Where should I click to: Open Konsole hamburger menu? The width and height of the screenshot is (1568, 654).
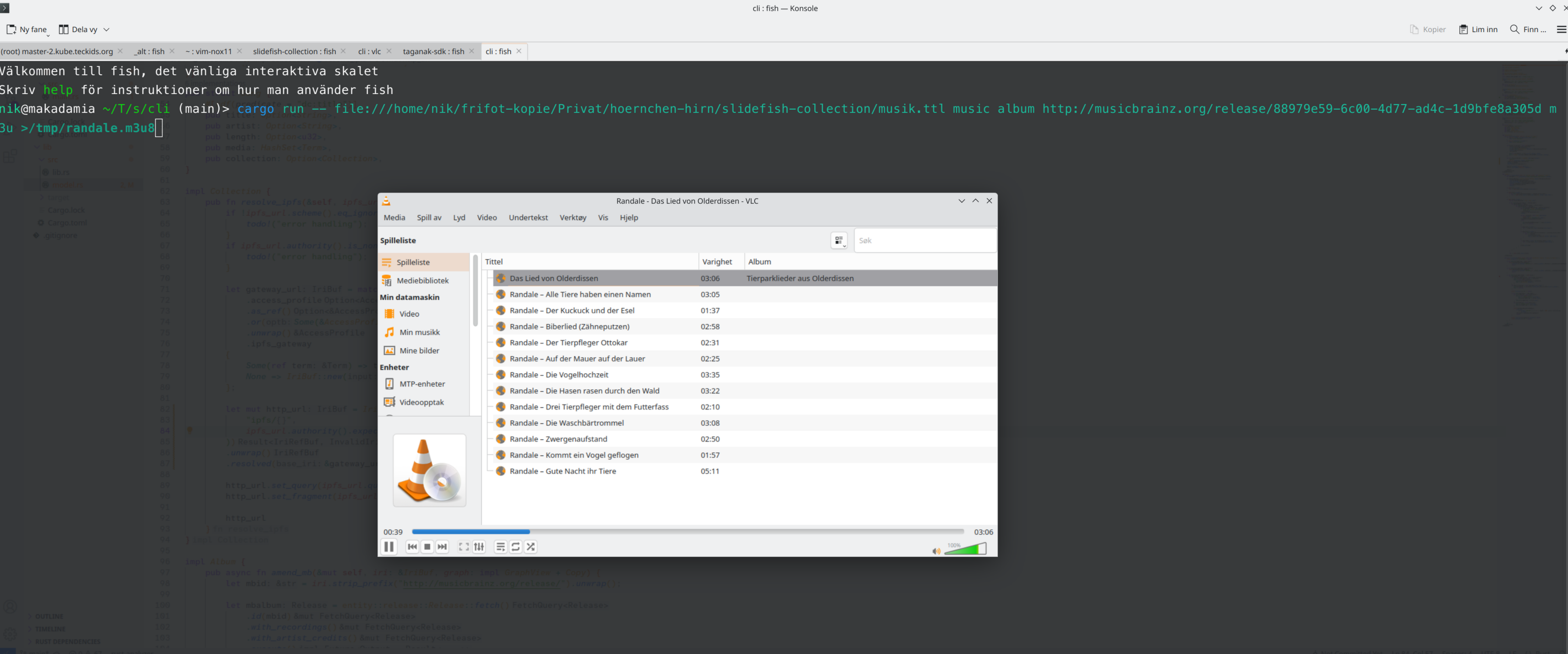1561,29
